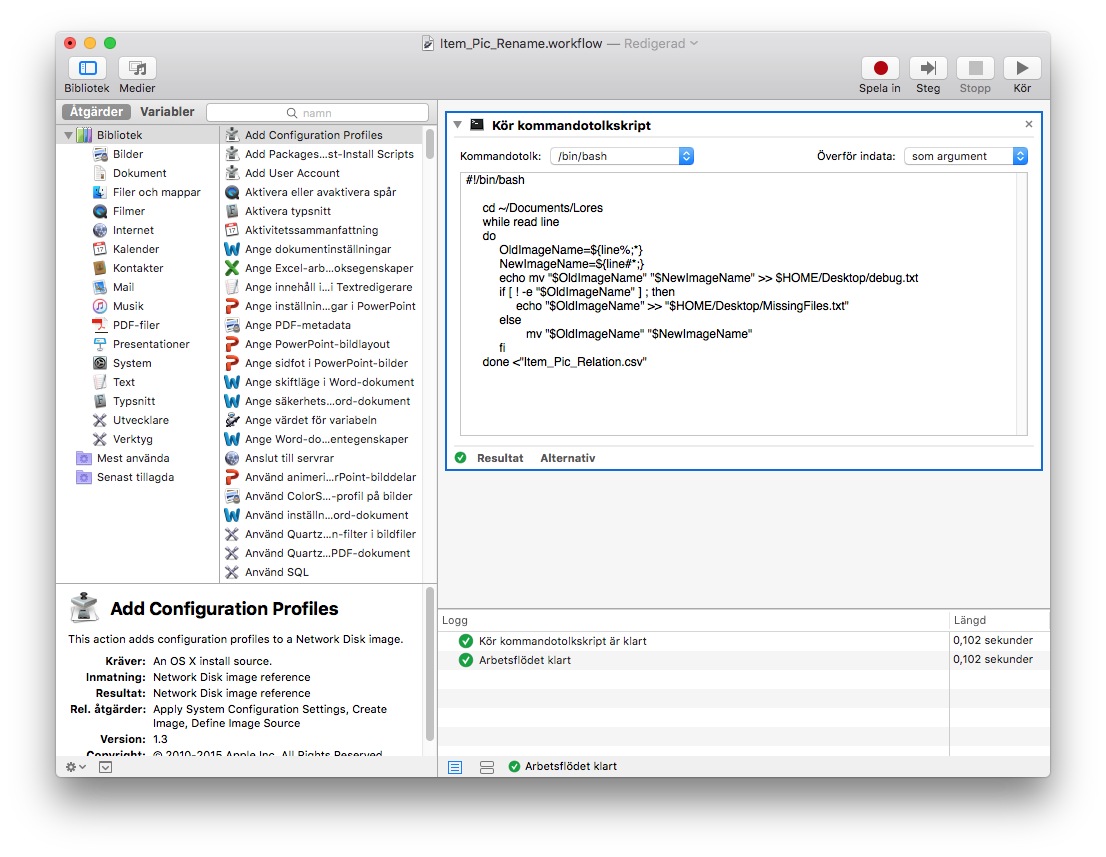
Task: Click the Längd column header
Action: point(999,621)
